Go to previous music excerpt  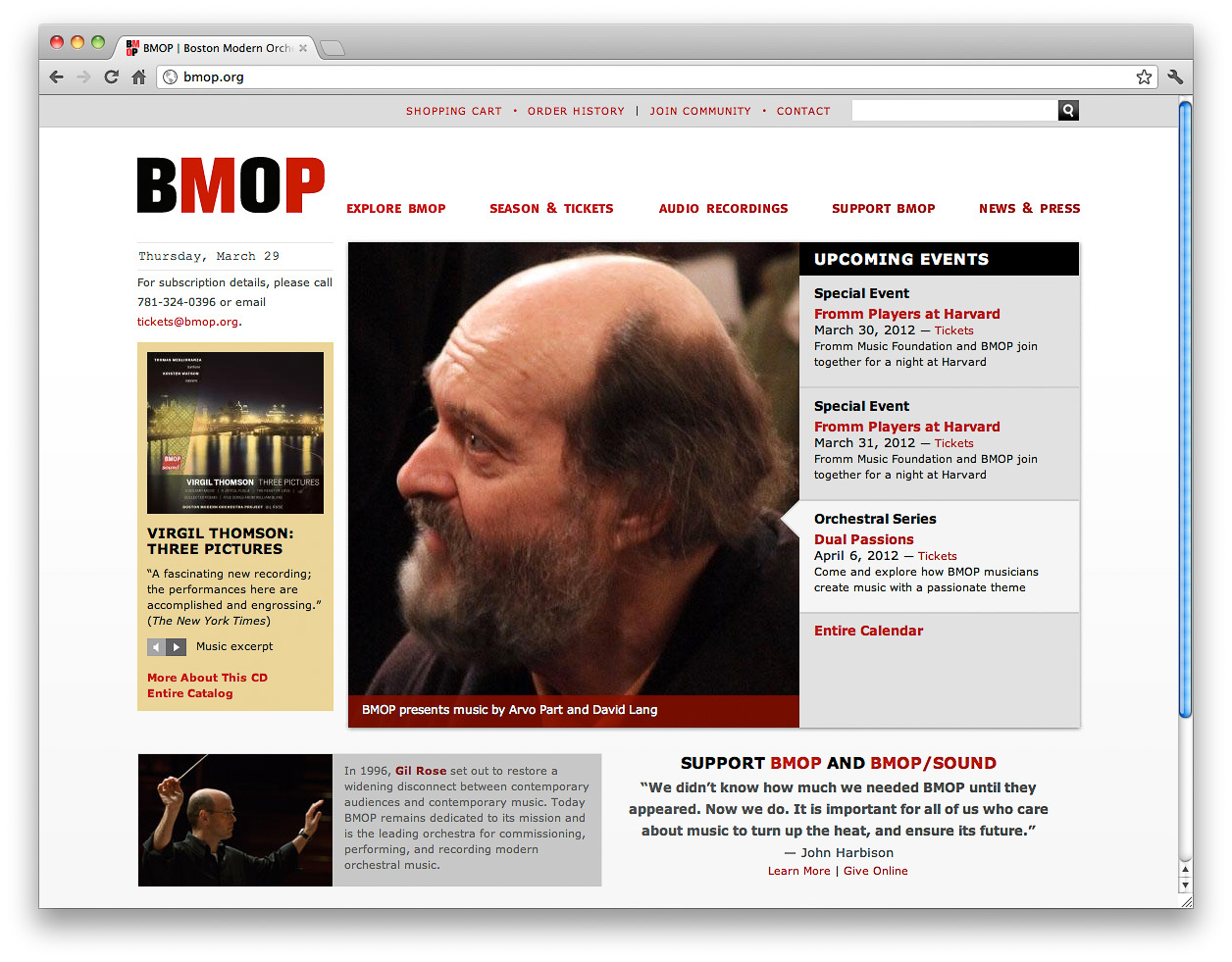pos(157,647)
